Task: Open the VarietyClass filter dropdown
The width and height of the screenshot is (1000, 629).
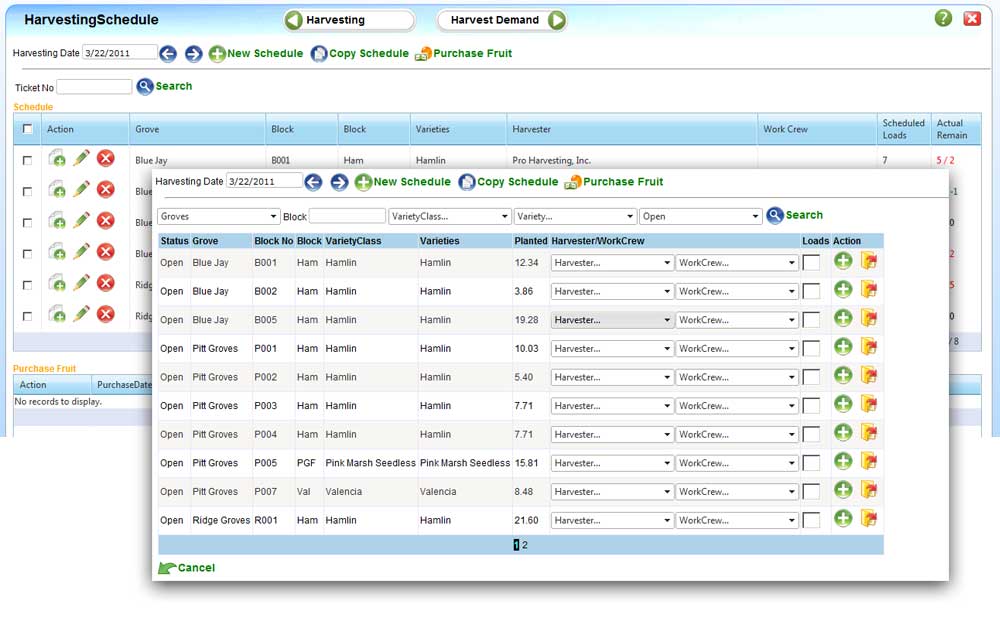Action: (x=450, y=217)
